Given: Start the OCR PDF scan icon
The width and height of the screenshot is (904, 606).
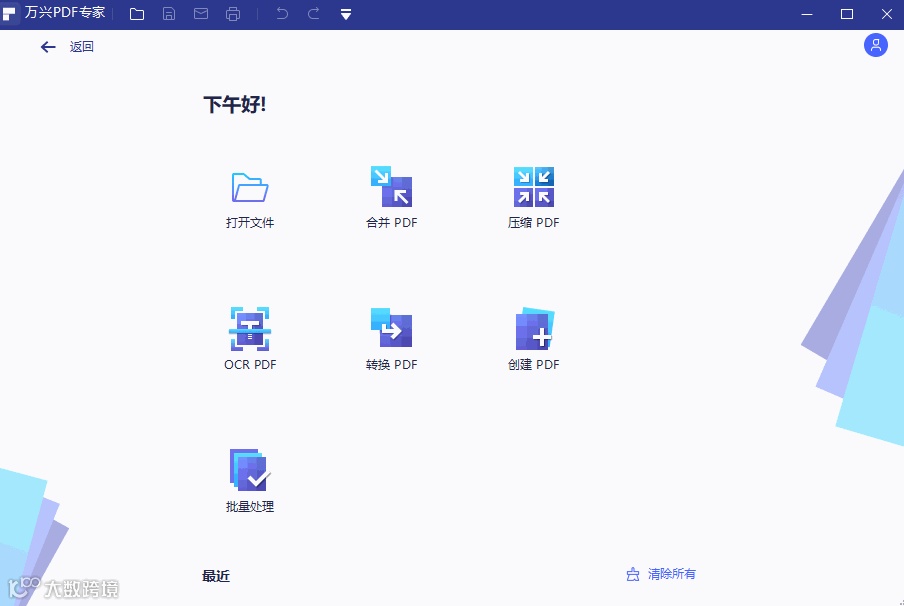Looking at the screenshot, I should coord(250,329).
